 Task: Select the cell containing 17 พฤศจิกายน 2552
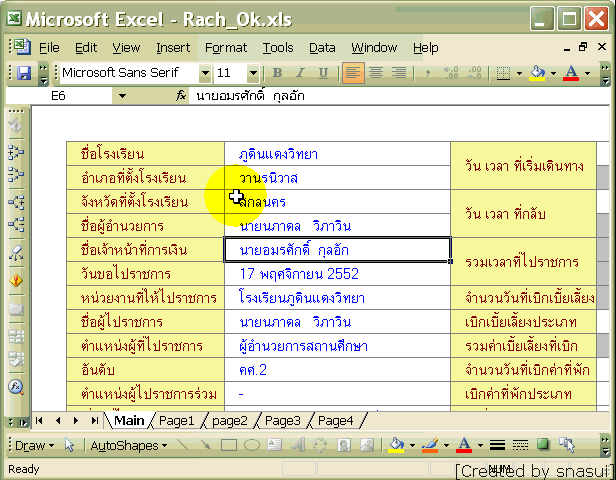[299, 273]
